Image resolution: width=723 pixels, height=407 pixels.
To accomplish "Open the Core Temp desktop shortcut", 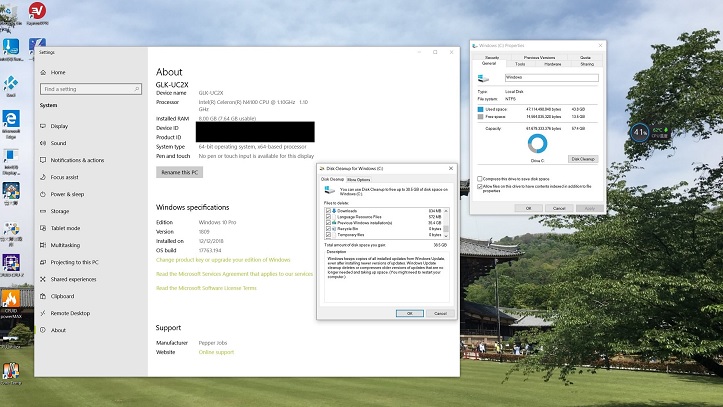I will click(x=11, y=373).
